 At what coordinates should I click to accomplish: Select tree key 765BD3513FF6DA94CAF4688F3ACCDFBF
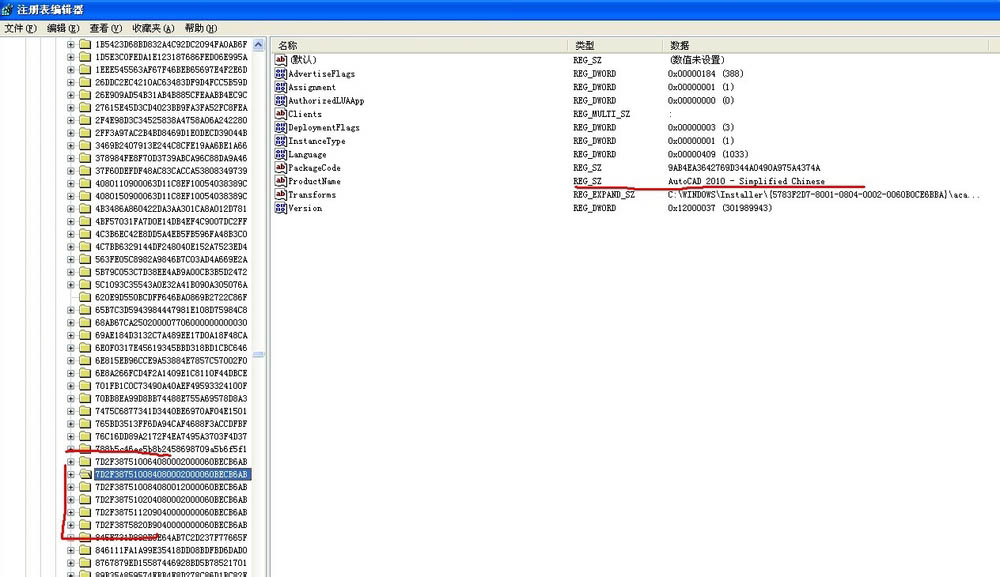click(171, 424)
